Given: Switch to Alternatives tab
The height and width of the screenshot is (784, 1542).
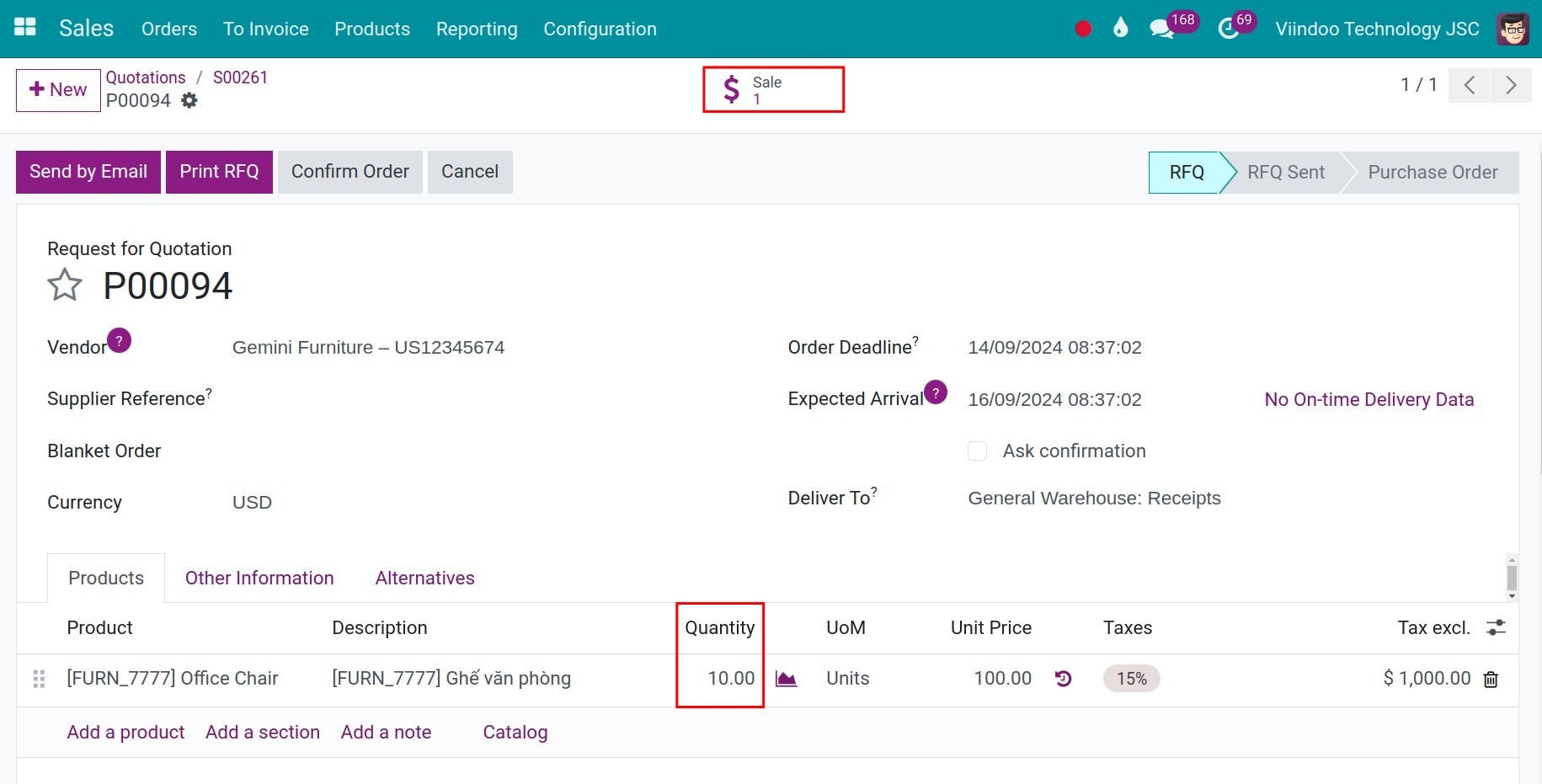Looking at the screenshot, I should (x=424, y=578).
